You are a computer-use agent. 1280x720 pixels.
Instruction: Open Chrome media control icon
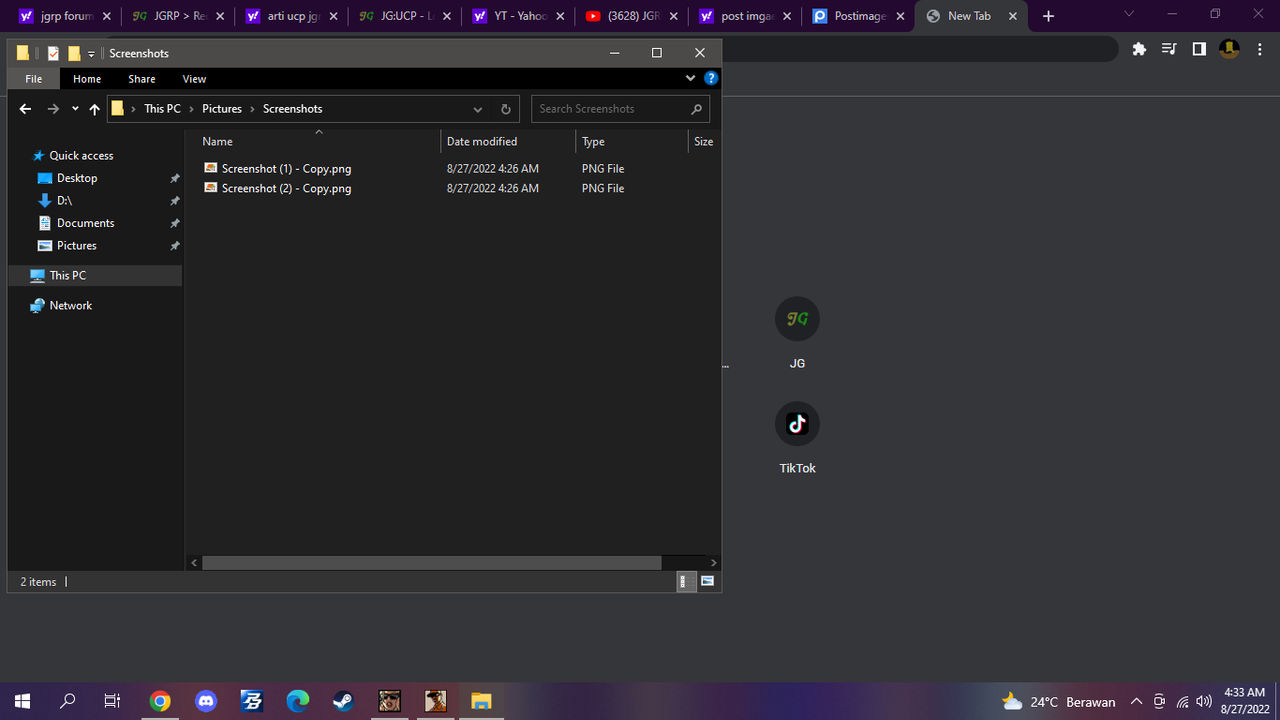[1169, 49]
